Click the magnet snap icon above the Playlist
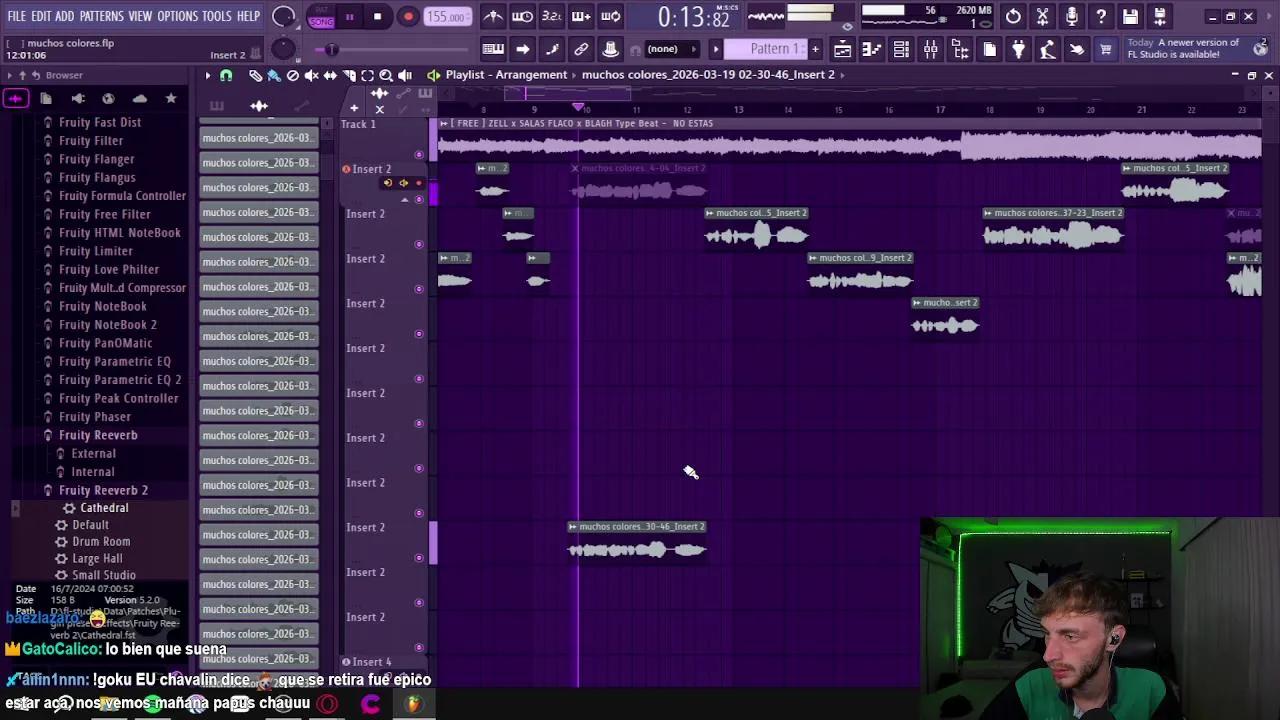Image resolution: width=1280 pixels, height=720 pixels. 226,75
